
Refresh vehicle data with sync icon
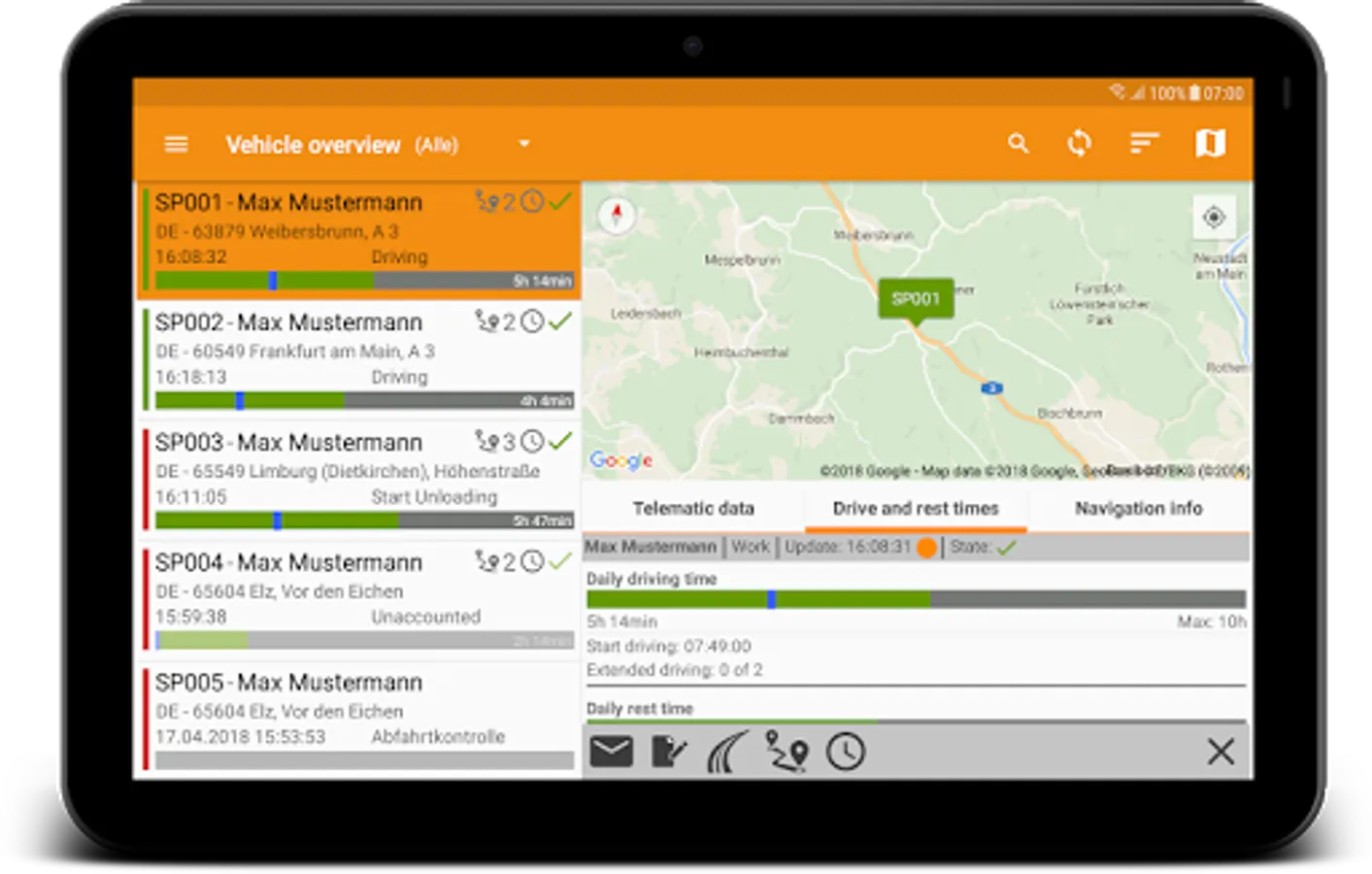tap(1079, 144)
